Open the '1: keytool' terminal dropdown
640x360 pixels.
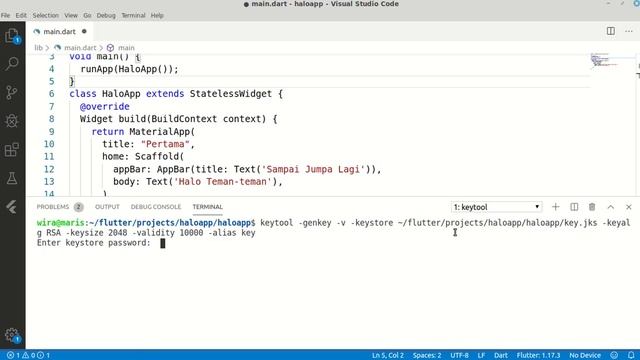pos(496,207)
